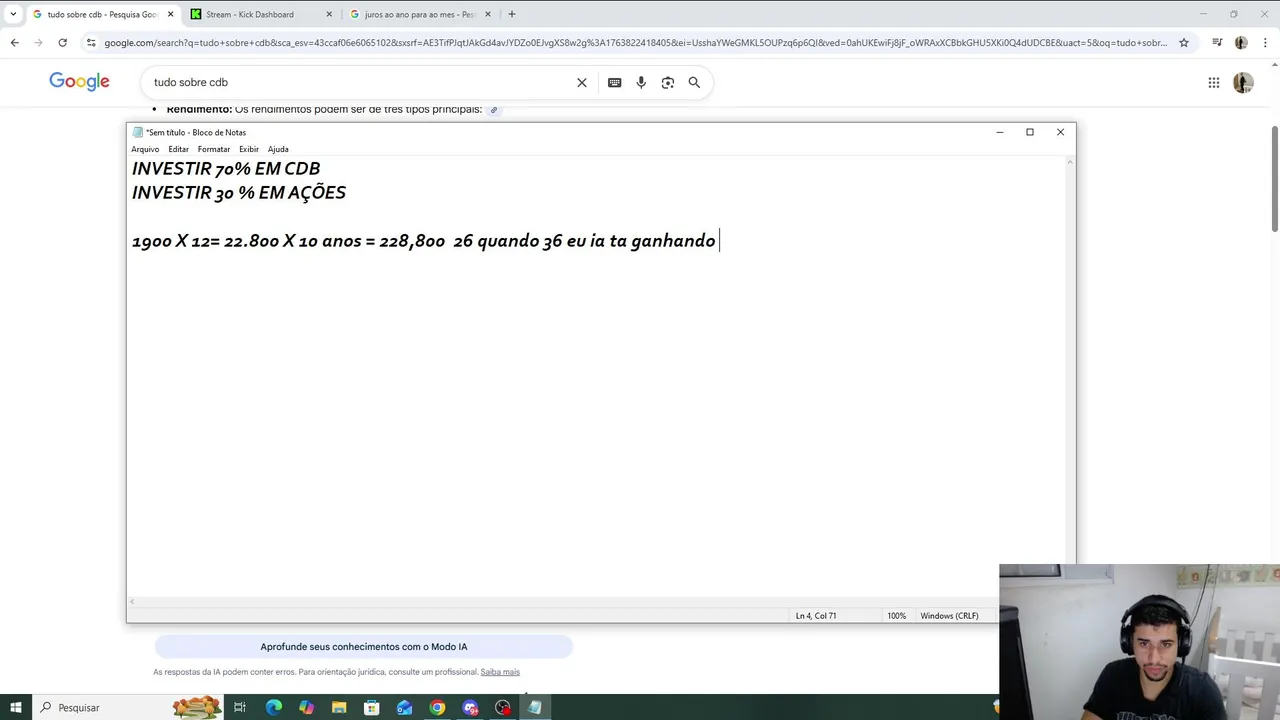Image resolution: width=1280 pixels, height=720 pixels.
Task: Open Task View on the taskbar
Action: click(x=240, y=707)
